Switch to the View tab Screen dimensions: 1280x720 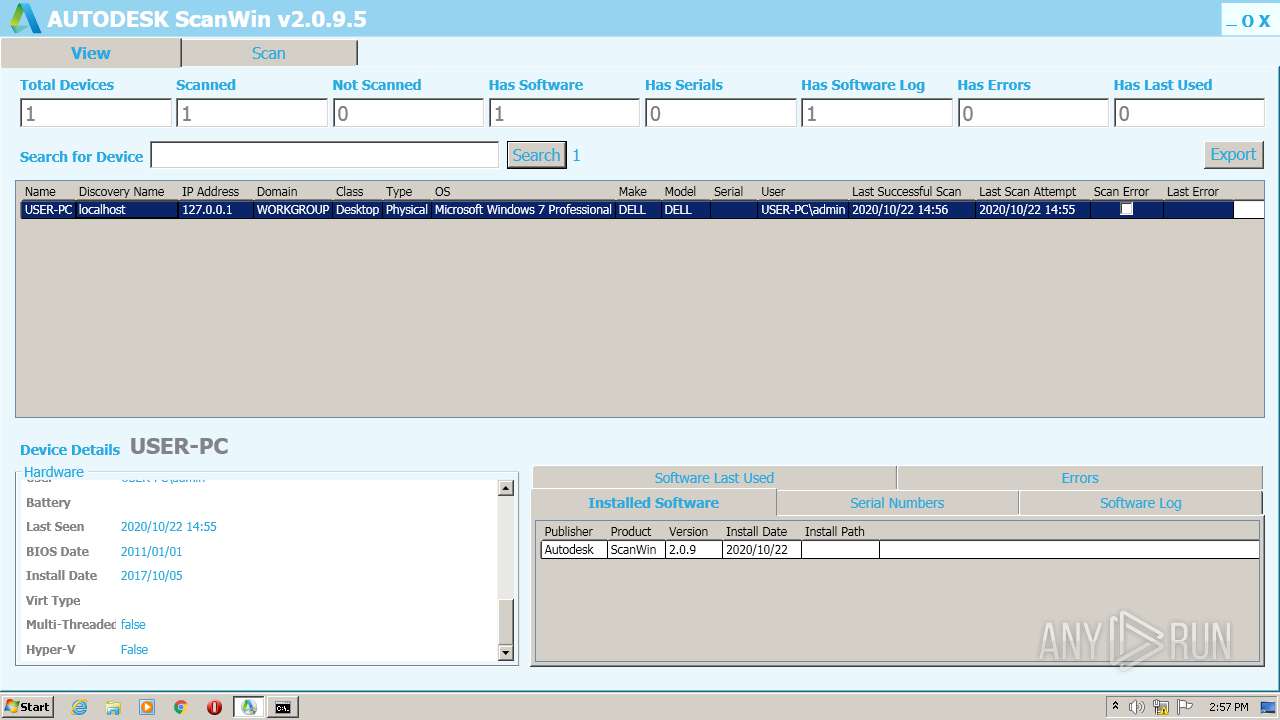tap(91, 53)
